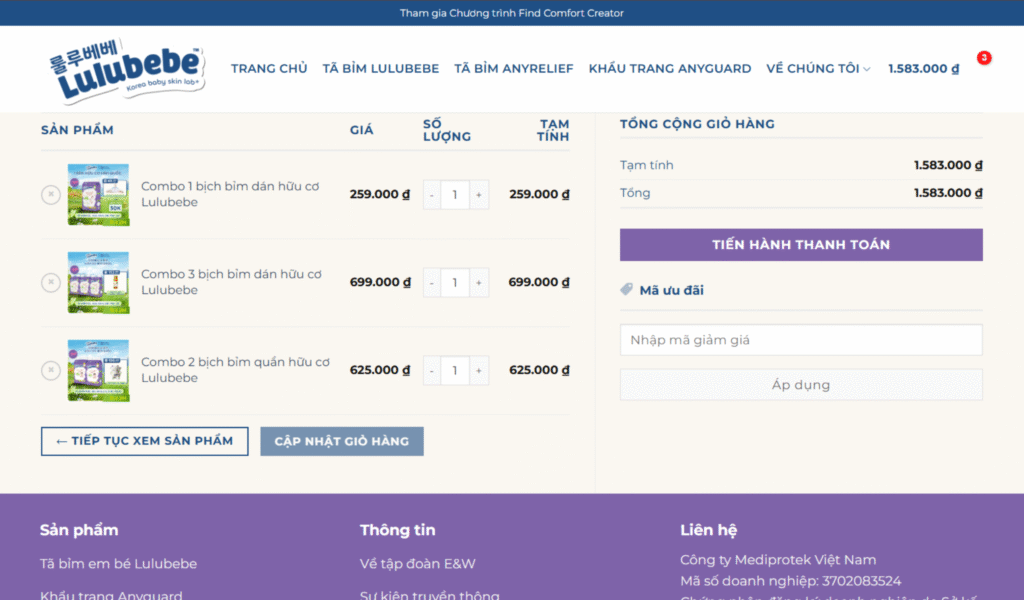Remove Combo 2 bịch bỉm quần from cart
1024x600 pixels.
click(50, 370)
